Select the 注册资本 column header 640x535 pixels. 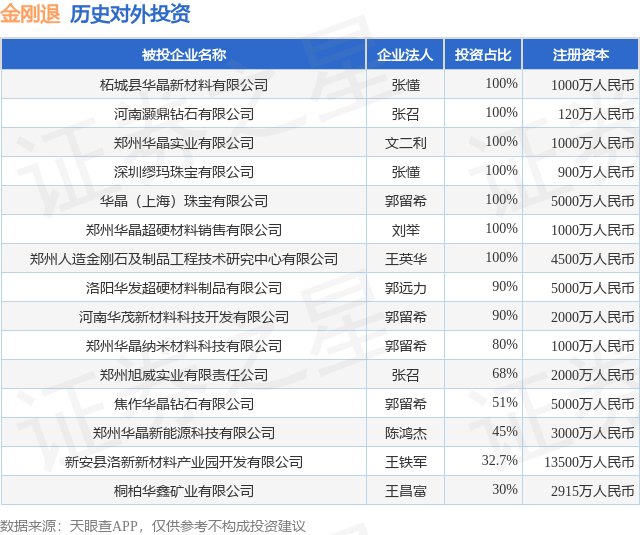click(x=581, y=55)
